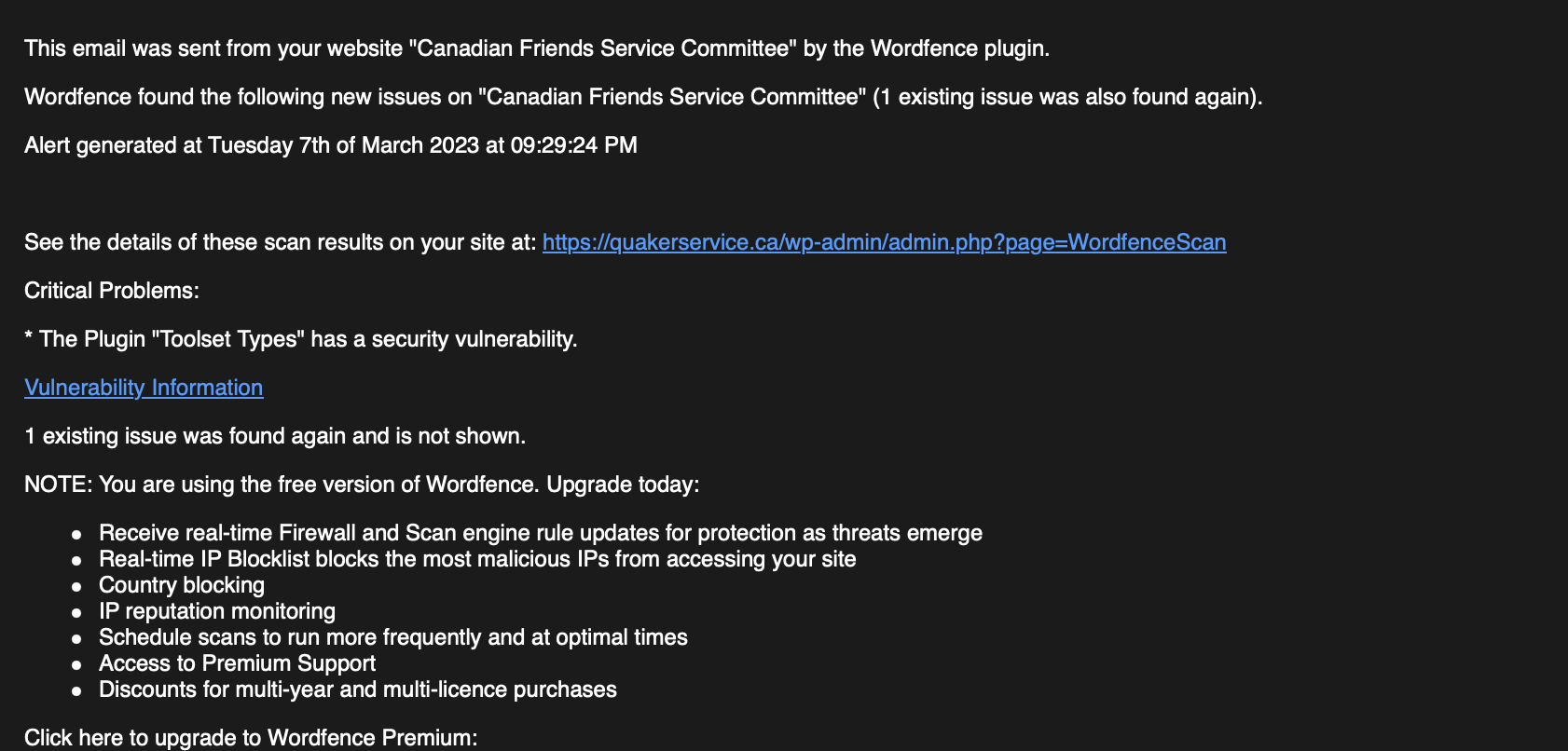Viewport: 1568px width, 751px height.
Task: Click the 'Critical Problems:' heading text
Action: coord(112,291)
